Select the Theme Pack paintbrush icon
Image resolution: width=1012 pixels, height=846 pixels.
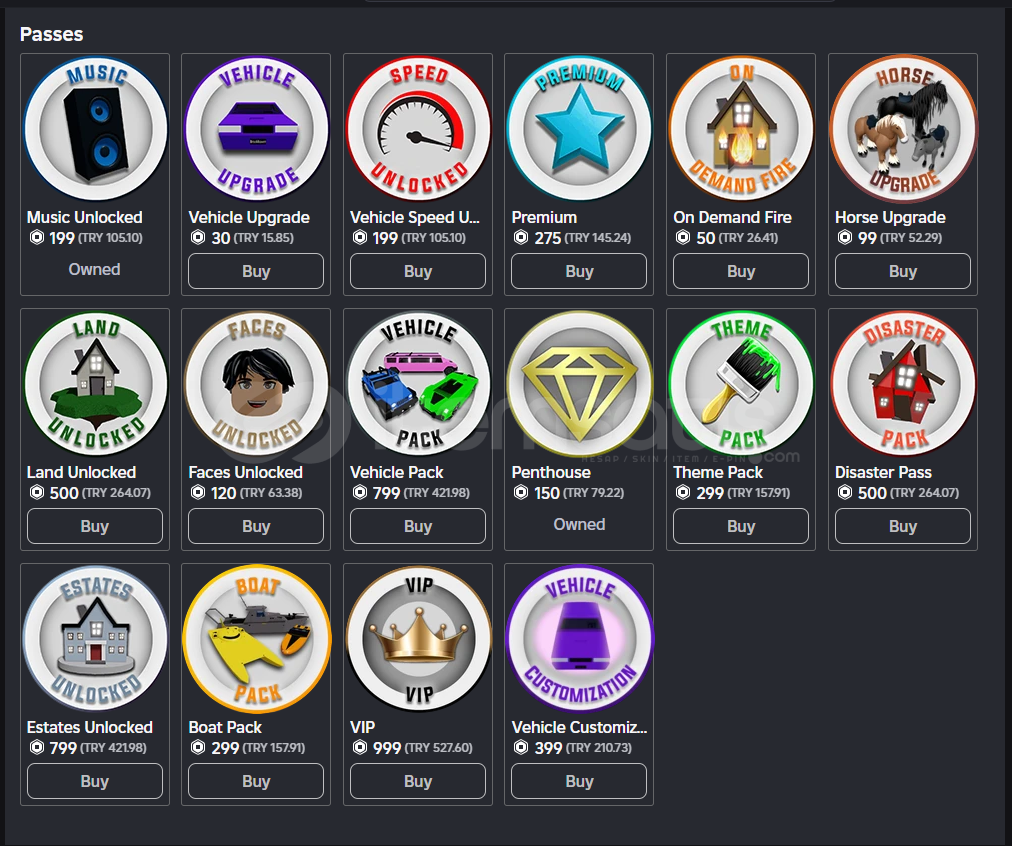coord(741,383)
